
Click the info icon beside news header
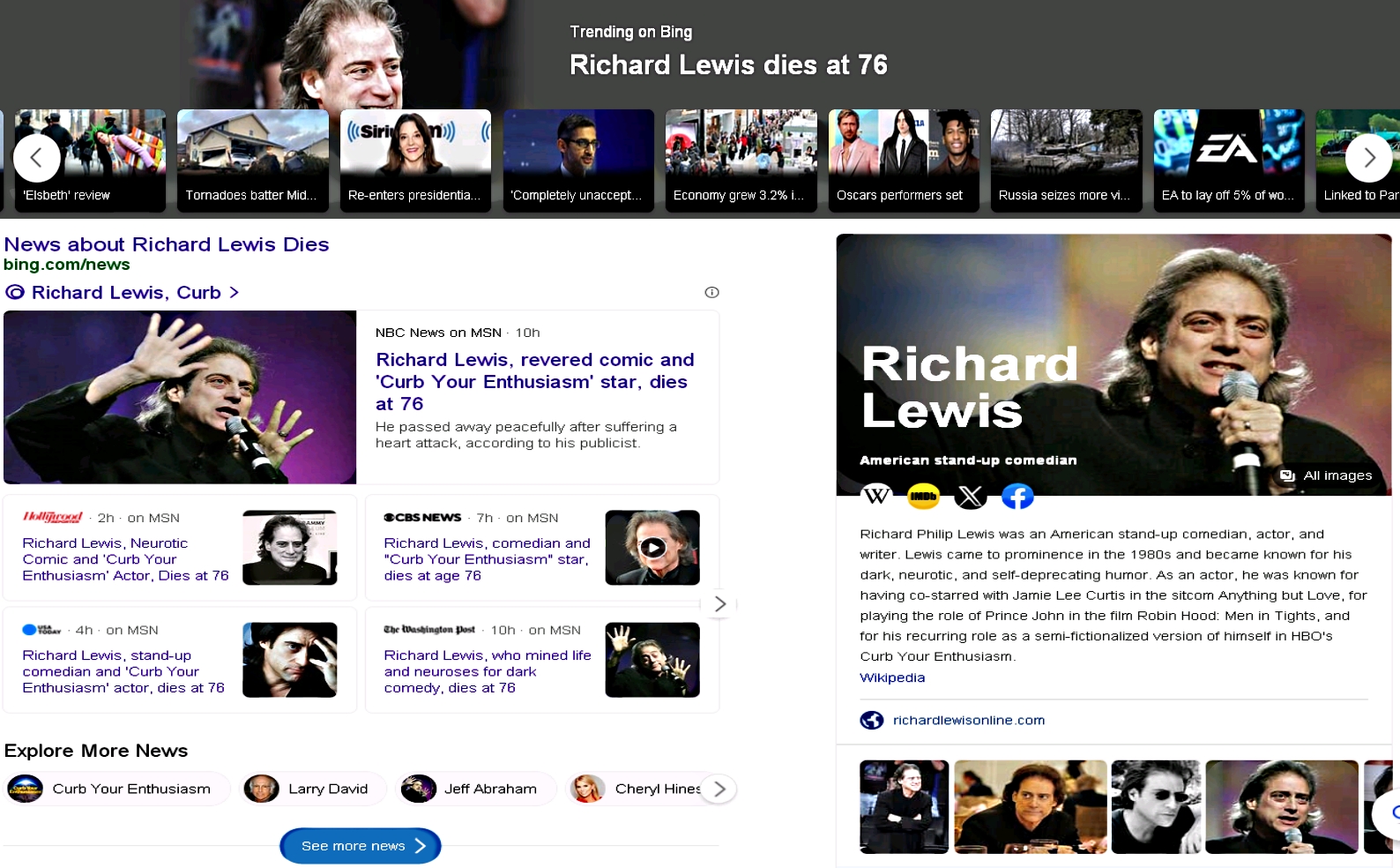coord(711,293)
